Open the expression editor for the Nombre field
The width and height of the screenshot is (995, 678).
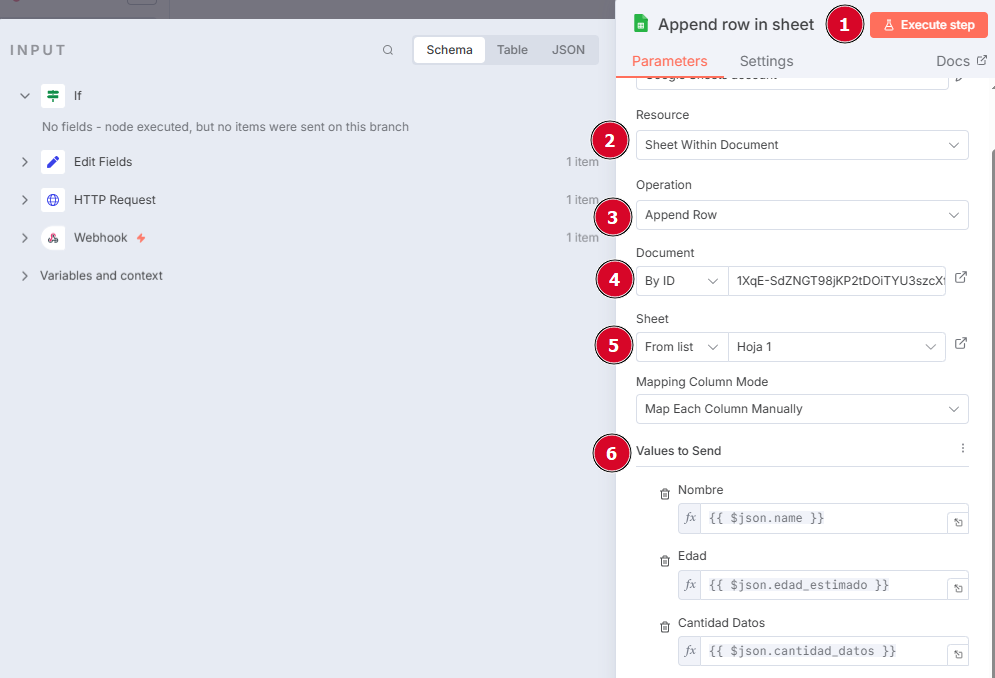pyautogui.click(x=958, y=522)
